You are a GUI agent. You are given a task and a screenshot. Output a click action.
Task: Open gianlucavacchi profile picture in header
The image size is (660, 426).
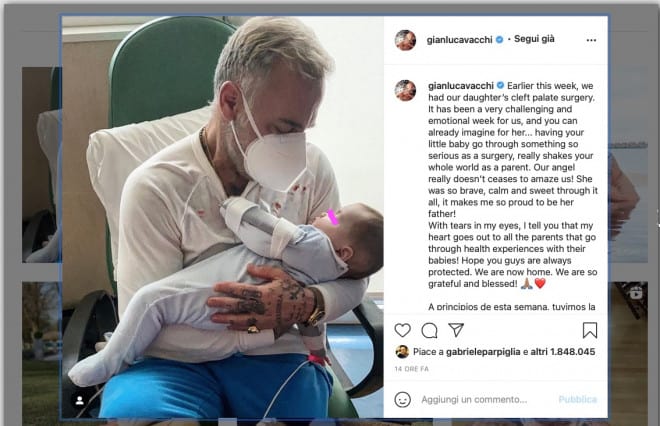point(405,40)
